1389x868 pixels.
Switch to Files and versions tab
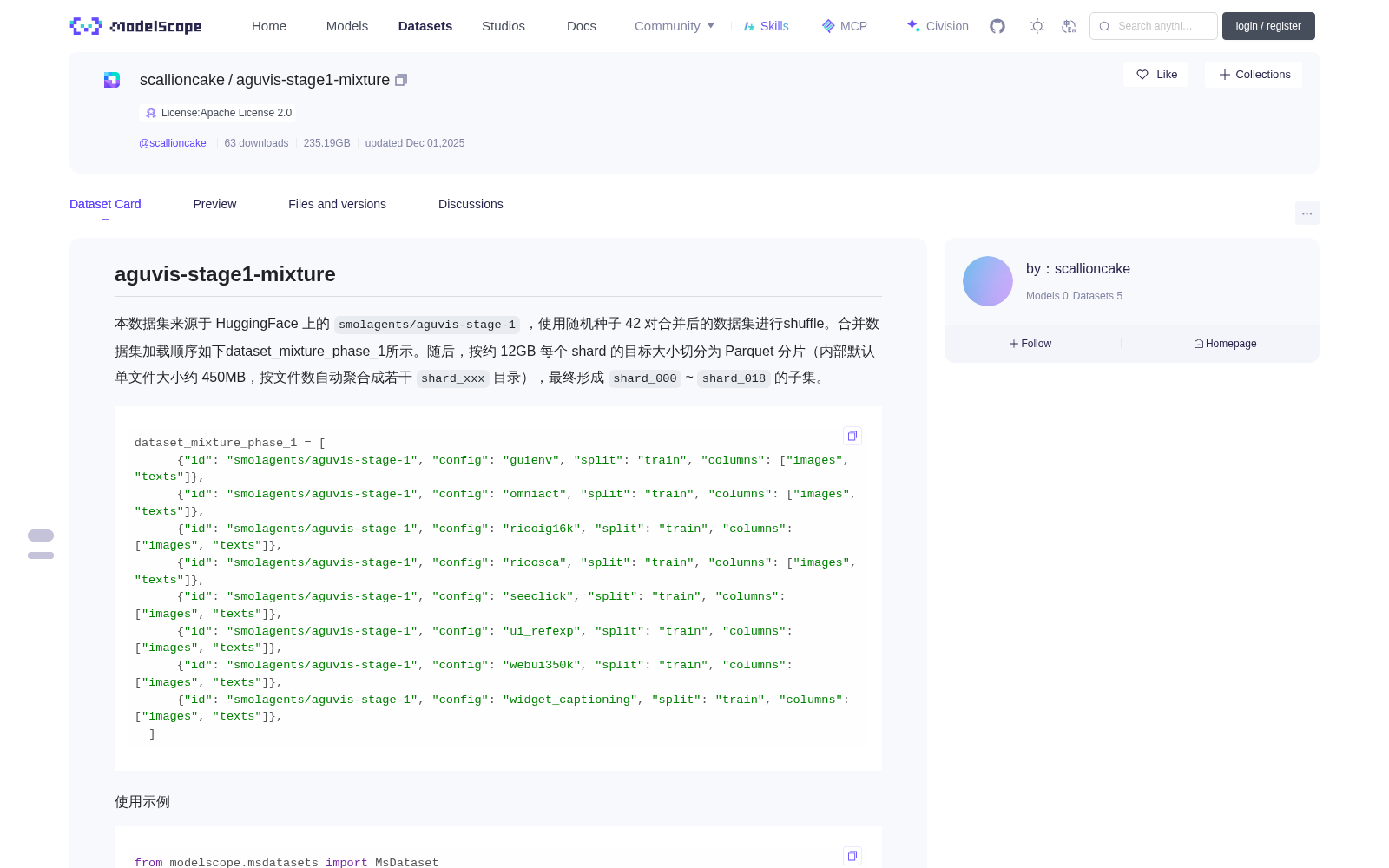pyautogui.click(x=337, y=204)
